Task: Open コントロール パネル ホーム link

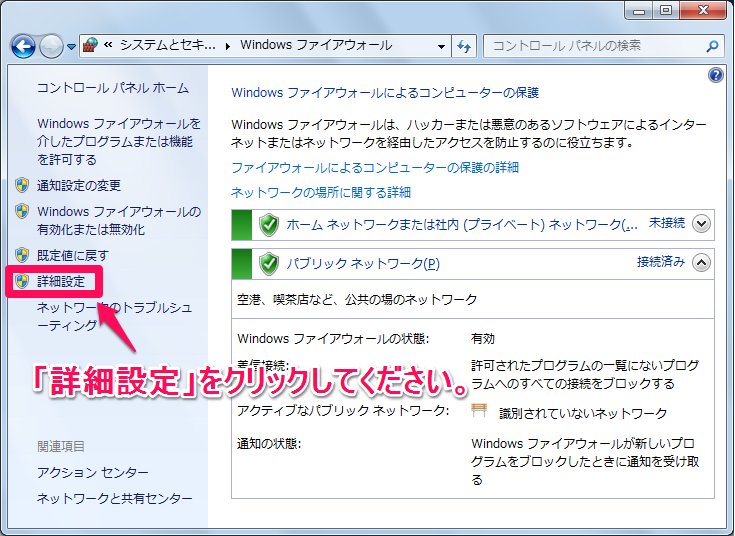Action: pyautogui.click(x=112, y=88)
